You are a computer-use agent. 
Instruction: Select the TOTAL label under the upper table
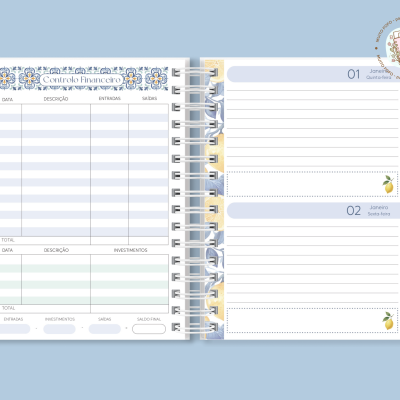(8, 240)
